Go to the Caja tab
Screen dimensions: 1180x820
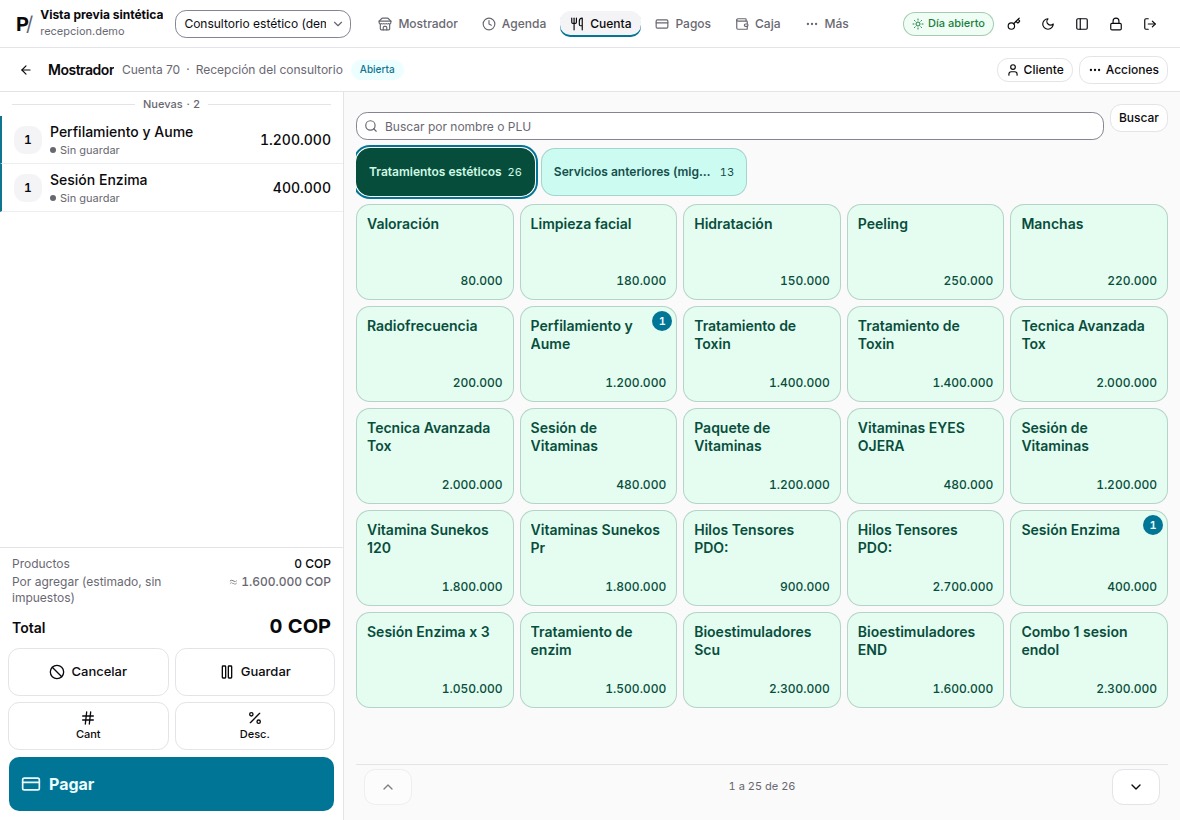point(758,24)
